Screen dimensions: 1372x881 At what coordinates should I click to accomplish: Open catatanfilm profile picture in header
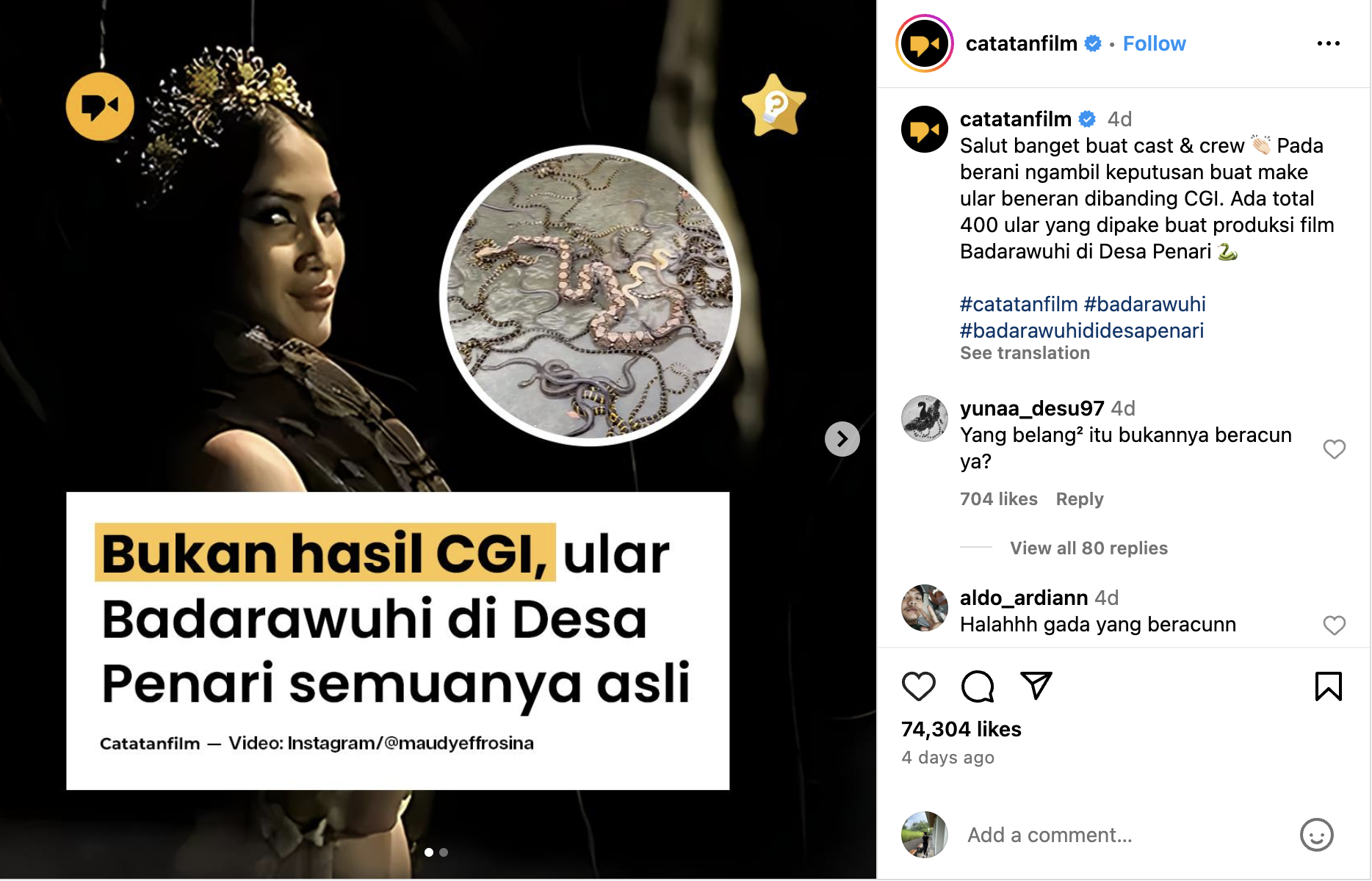tap(925, 44)
